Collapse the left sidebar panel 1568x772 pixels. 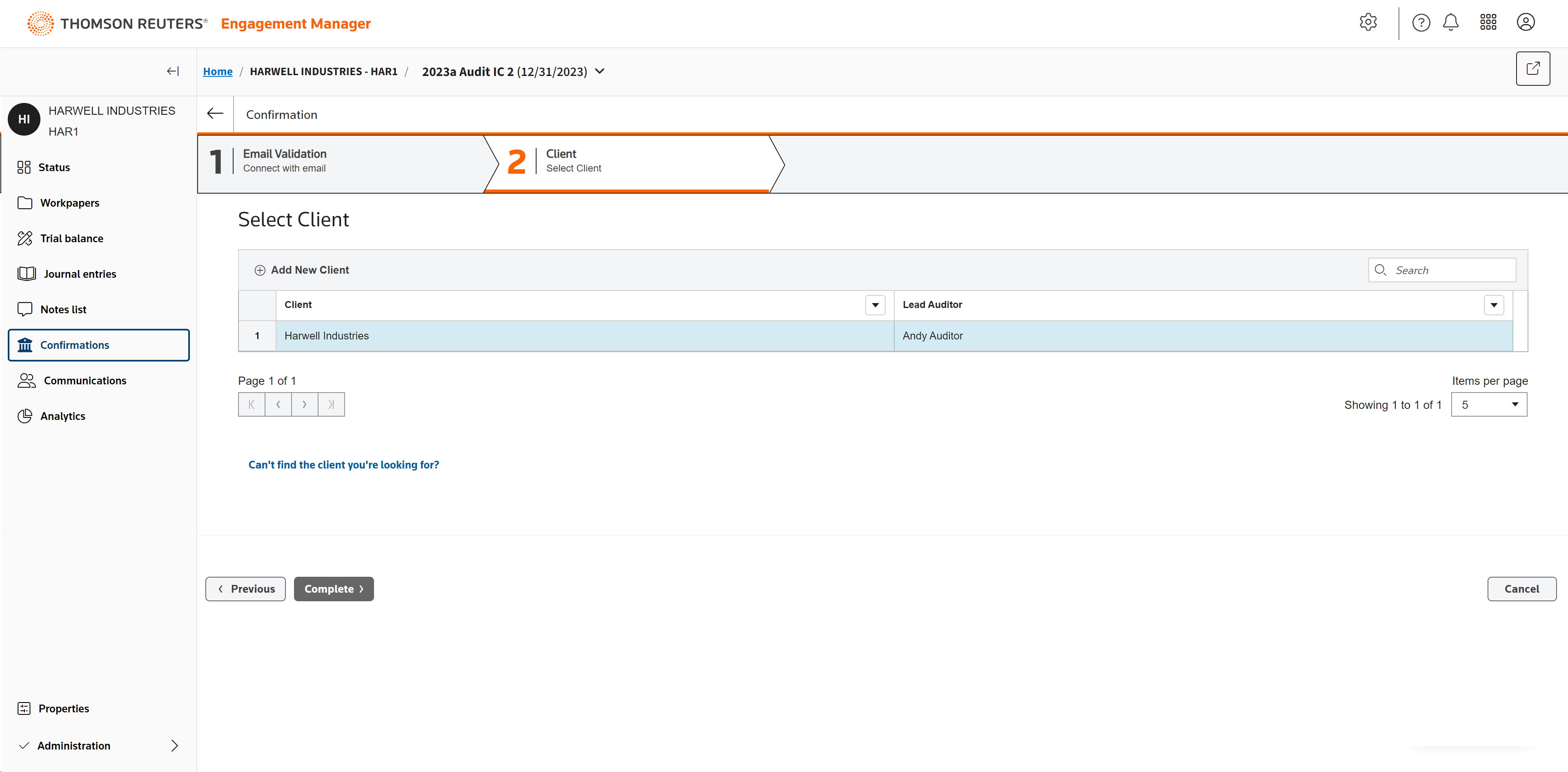(173, 71)
